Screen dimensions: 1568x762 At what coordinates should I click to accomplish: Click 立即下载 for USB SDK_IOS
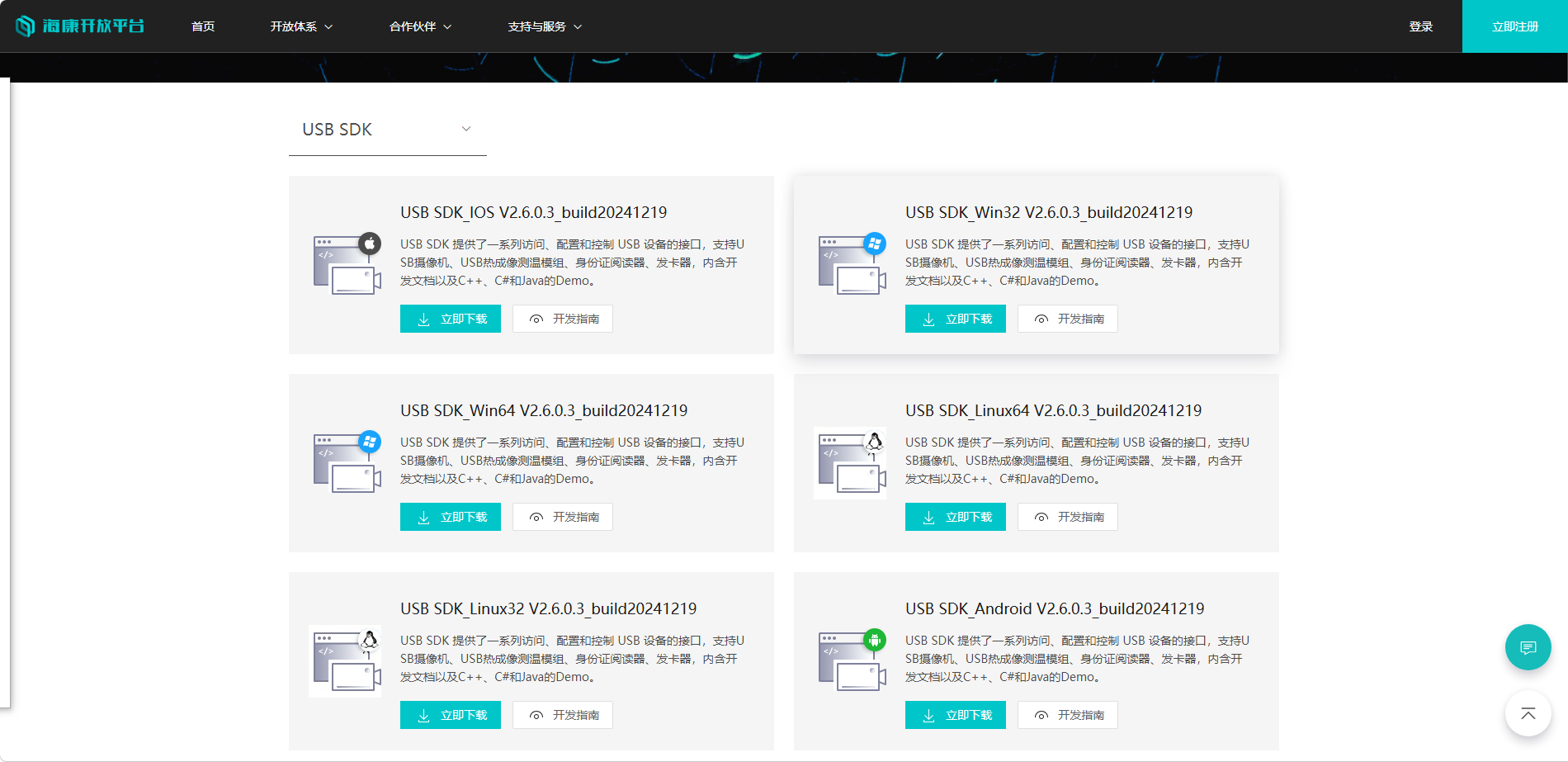tap(451, 319)
